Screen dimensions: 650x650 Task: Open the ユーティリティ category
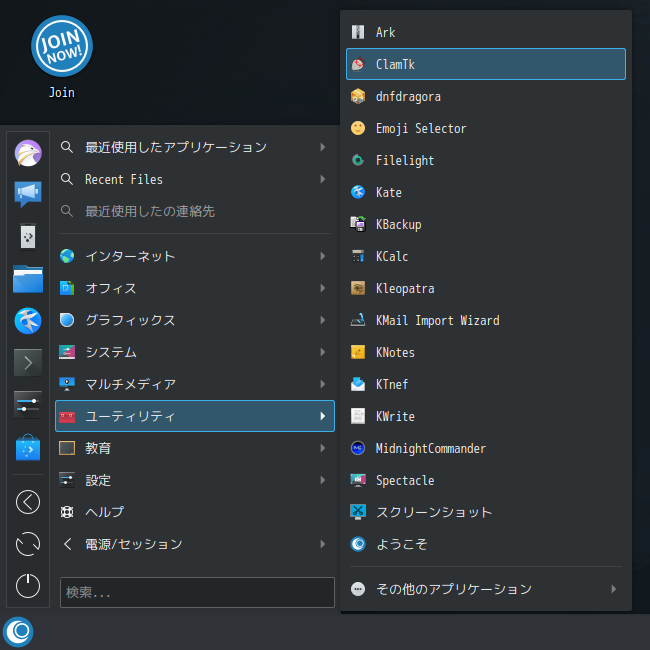pos(195,416)
